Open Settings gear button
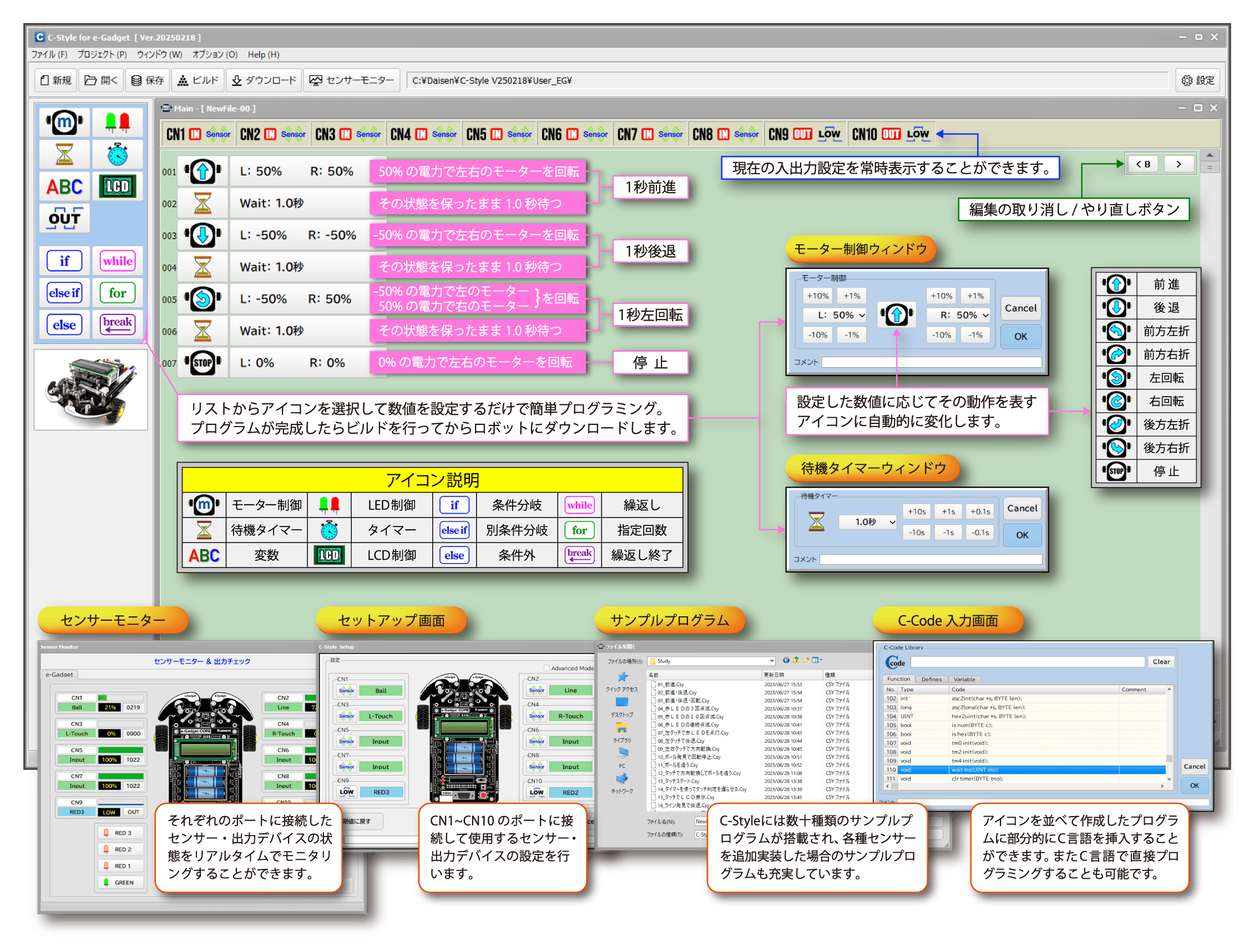This screenshot has width=1254, height=952. click(1197, 80)
